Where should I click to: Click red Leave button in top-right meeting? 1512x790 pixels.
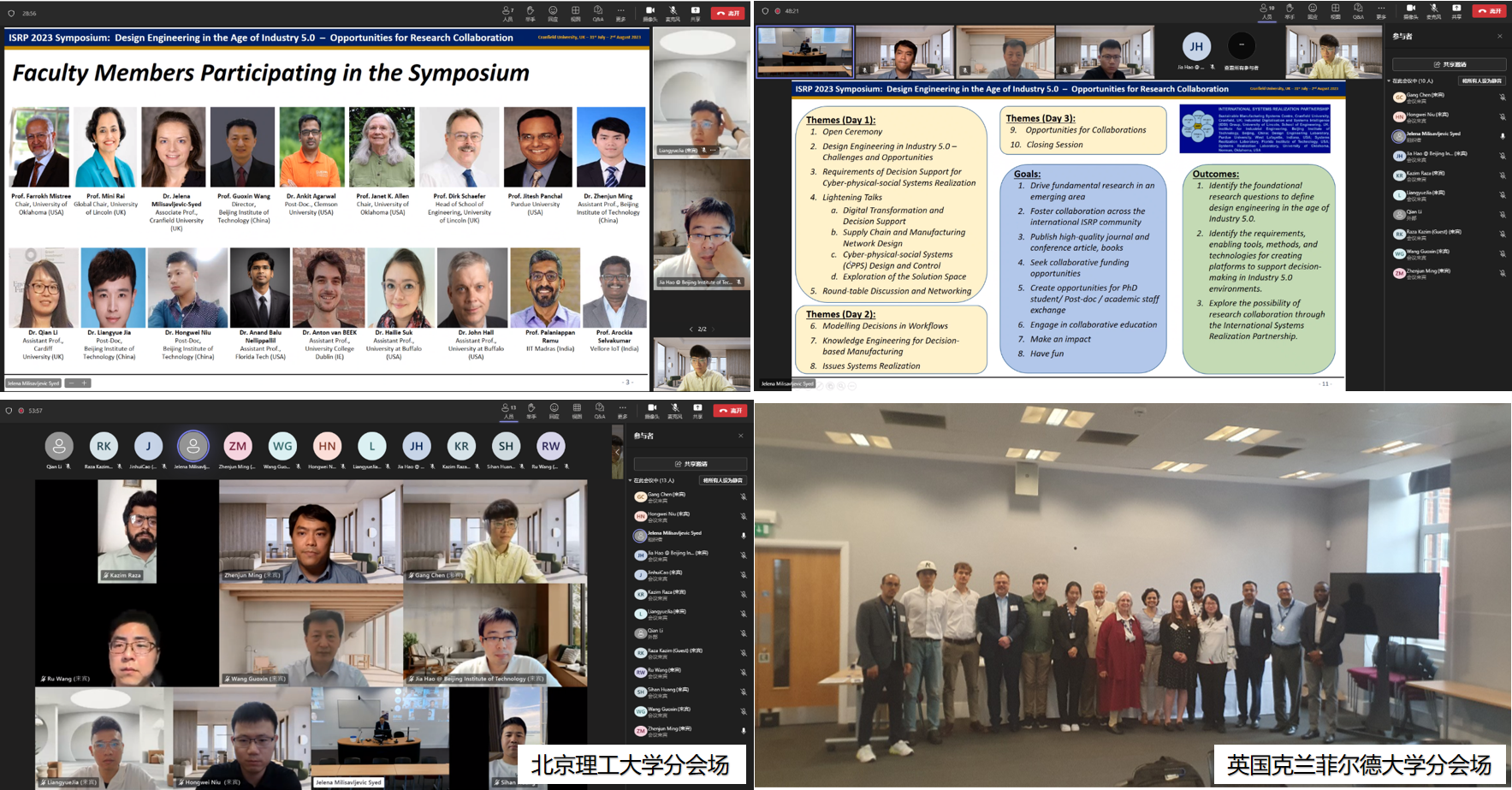coord(1489,11)
